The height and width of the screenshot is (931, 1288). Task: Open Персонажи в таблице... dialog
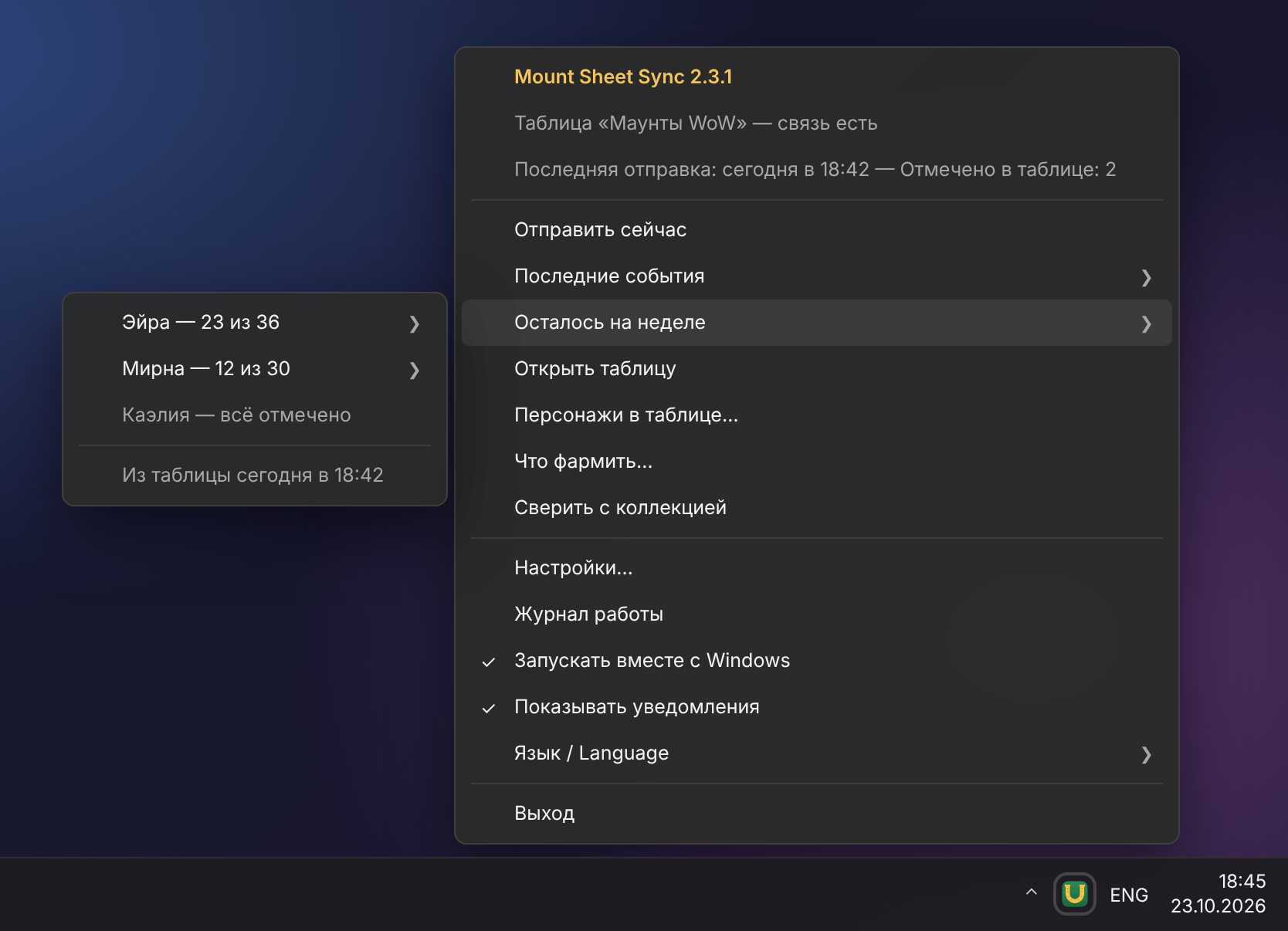817,415
